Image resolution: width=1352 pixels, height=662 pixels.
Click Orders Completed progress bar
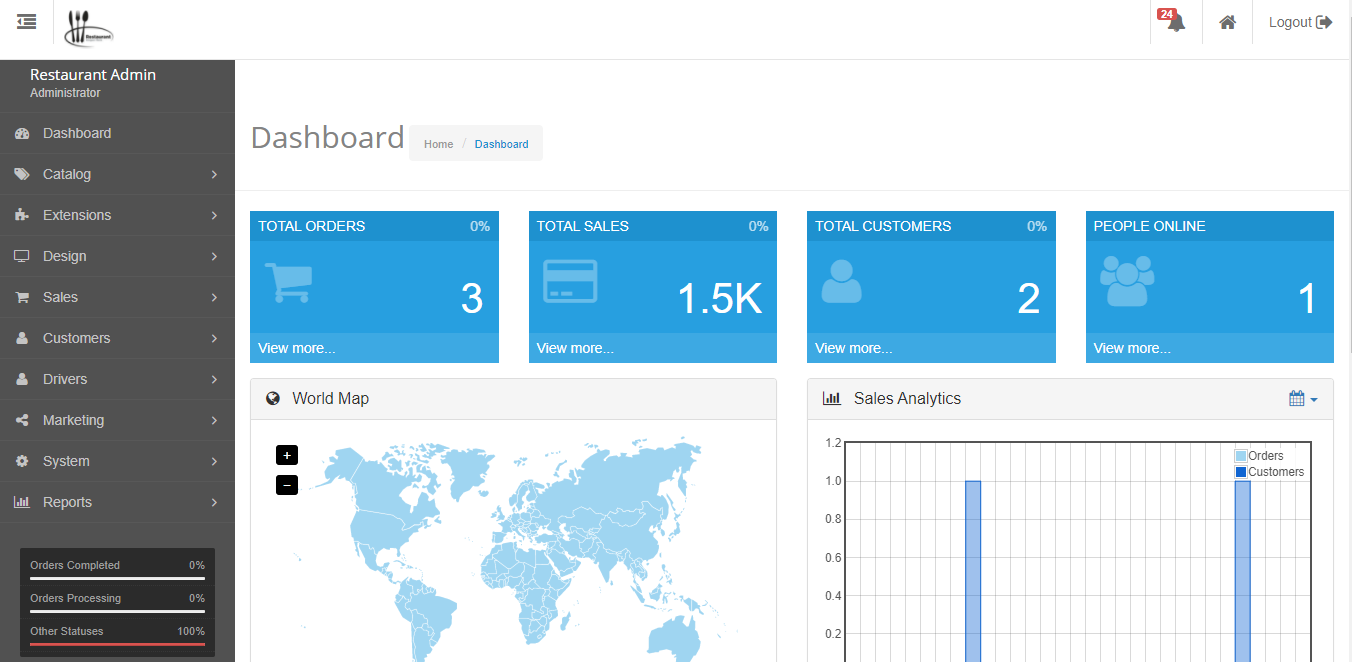point(117,578)
